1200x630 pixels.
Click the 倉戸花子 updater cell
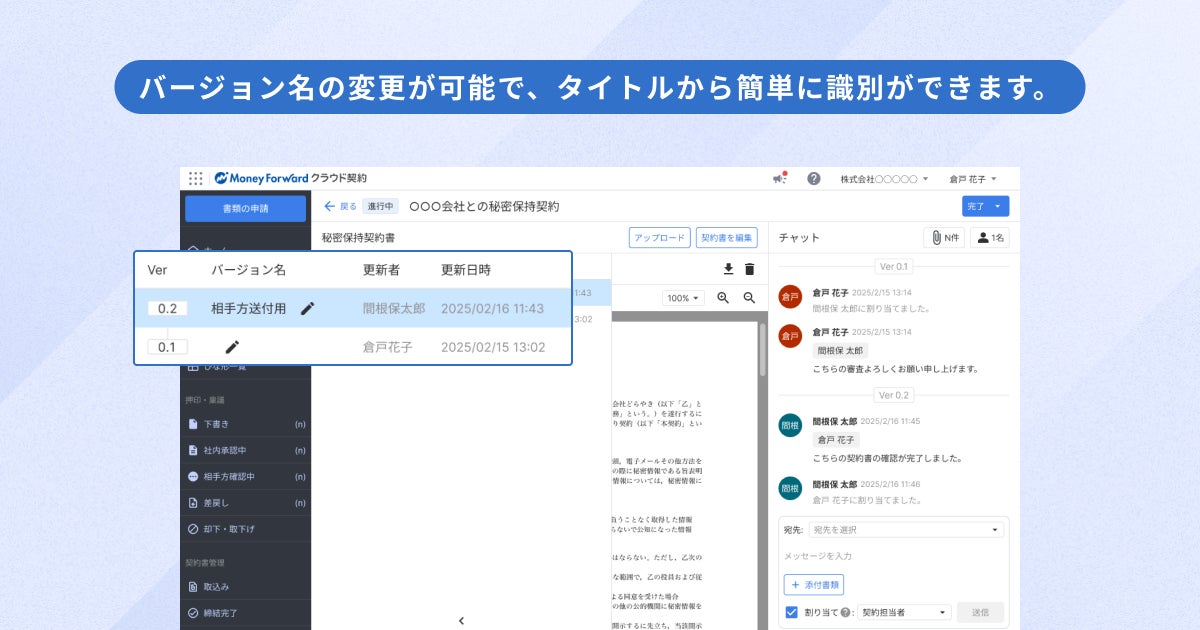coord(388,347)
